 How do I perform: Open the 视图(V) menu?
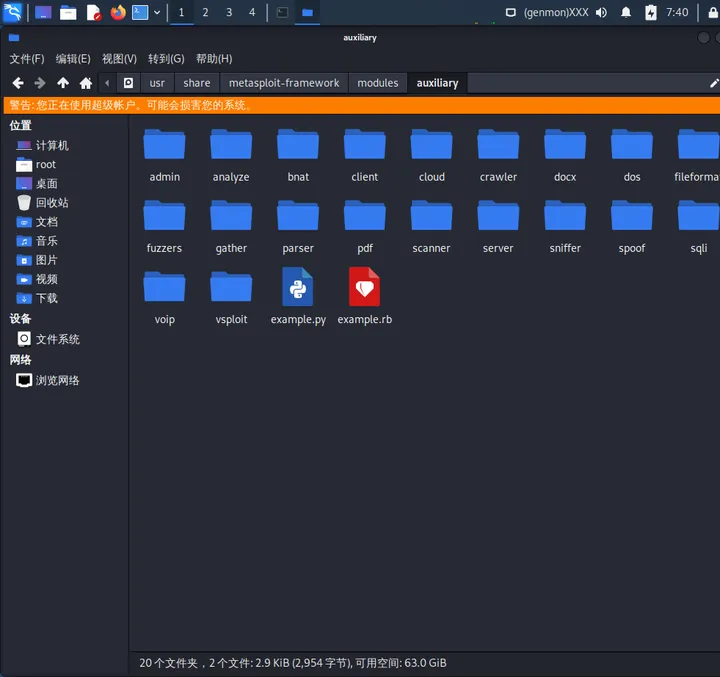pyautogui.click(x=119, y=59)
